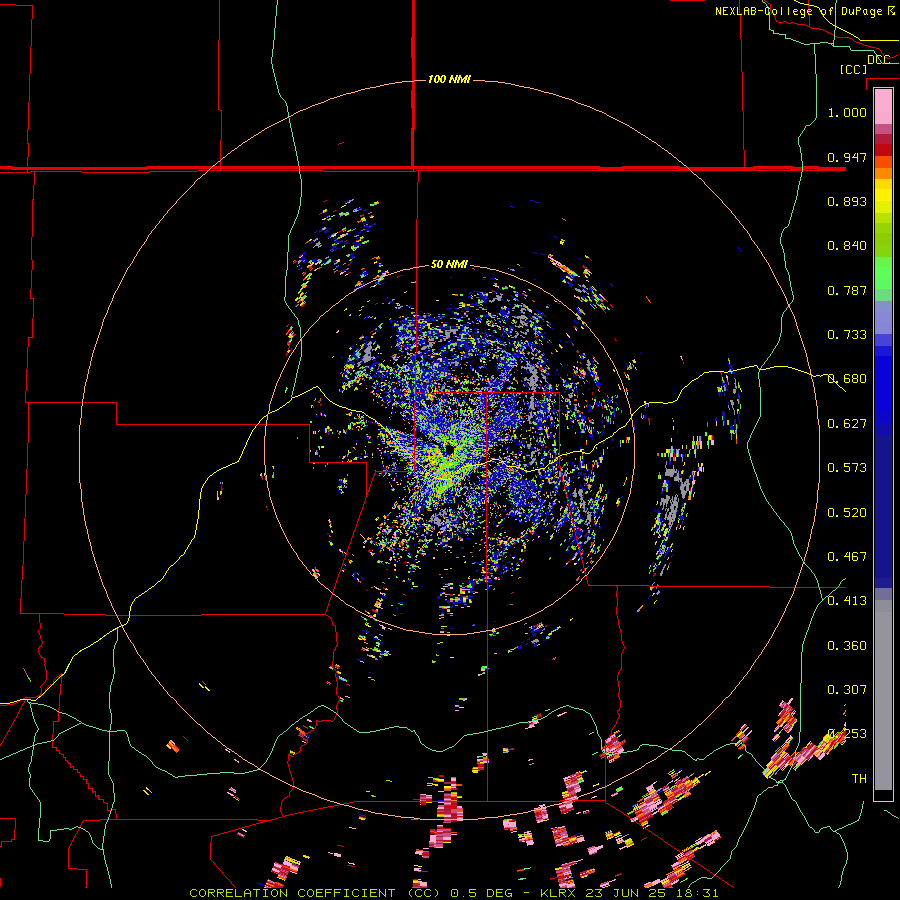Click the 0.627 legend value
Screen dimensions: 900x900
pos(847,424)
